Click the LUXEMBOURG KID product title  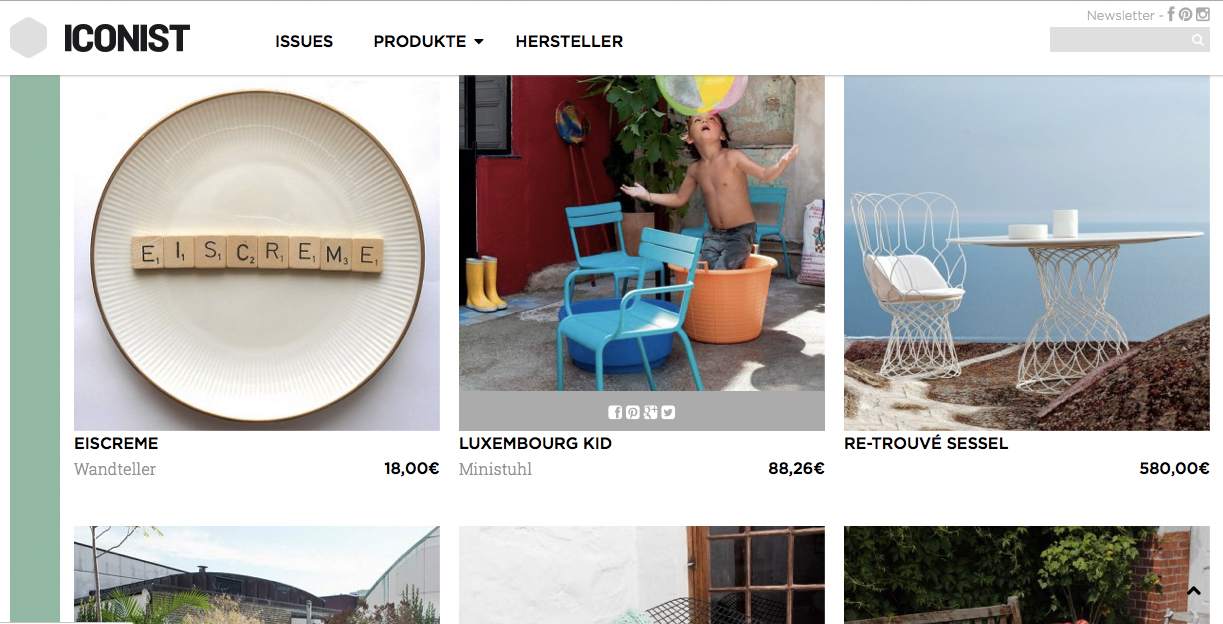(535, 443)
